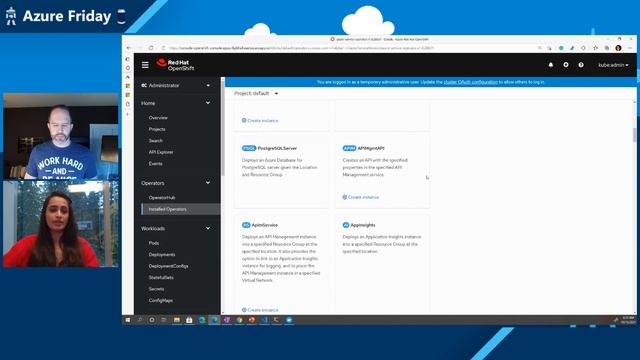
Task: Click Create instance in the top-left card
Action: coord(260,120)
